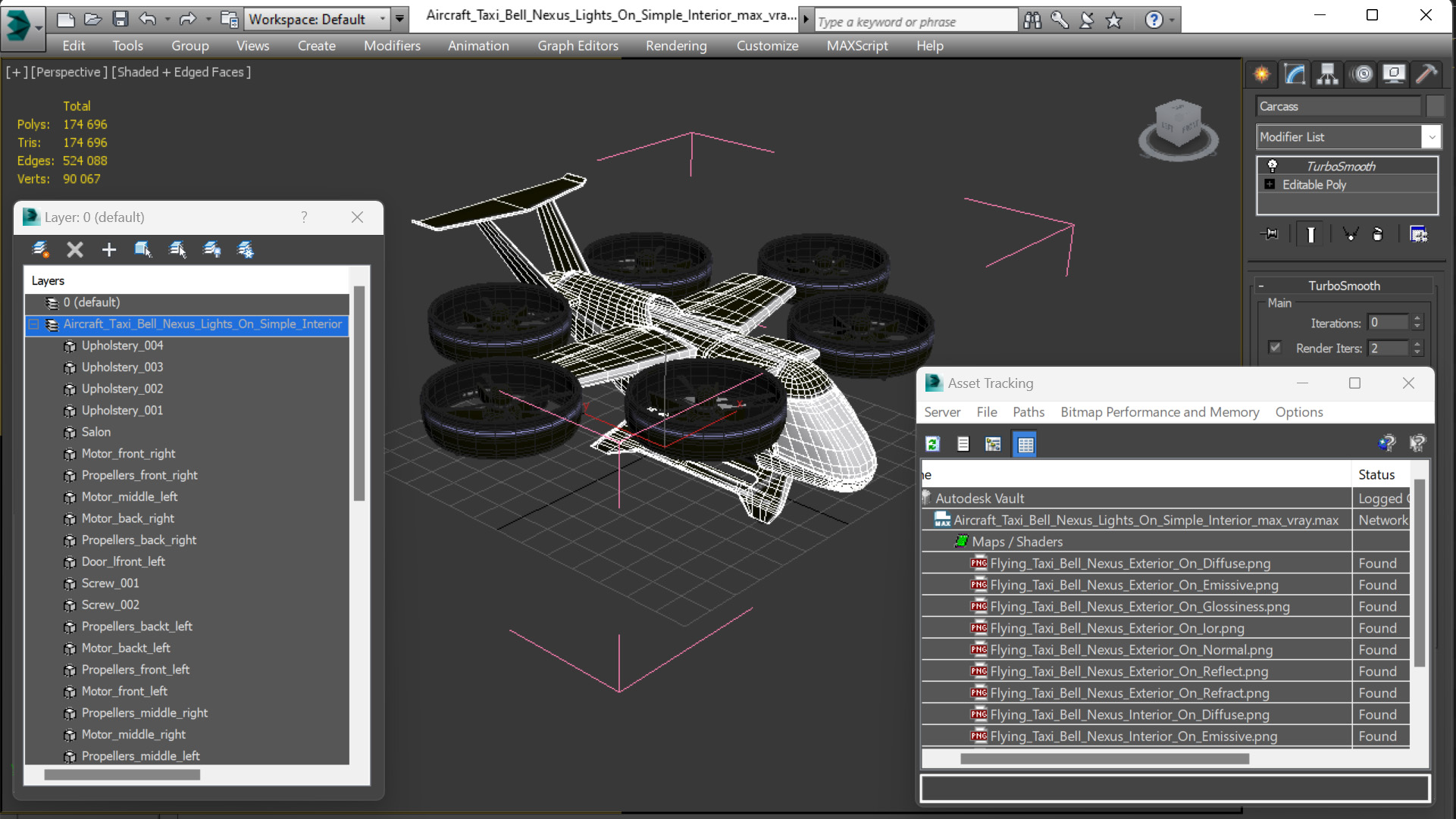
Task: Click the [Shaded + Edged Faces] label
Action: click(x=181, y=72)
